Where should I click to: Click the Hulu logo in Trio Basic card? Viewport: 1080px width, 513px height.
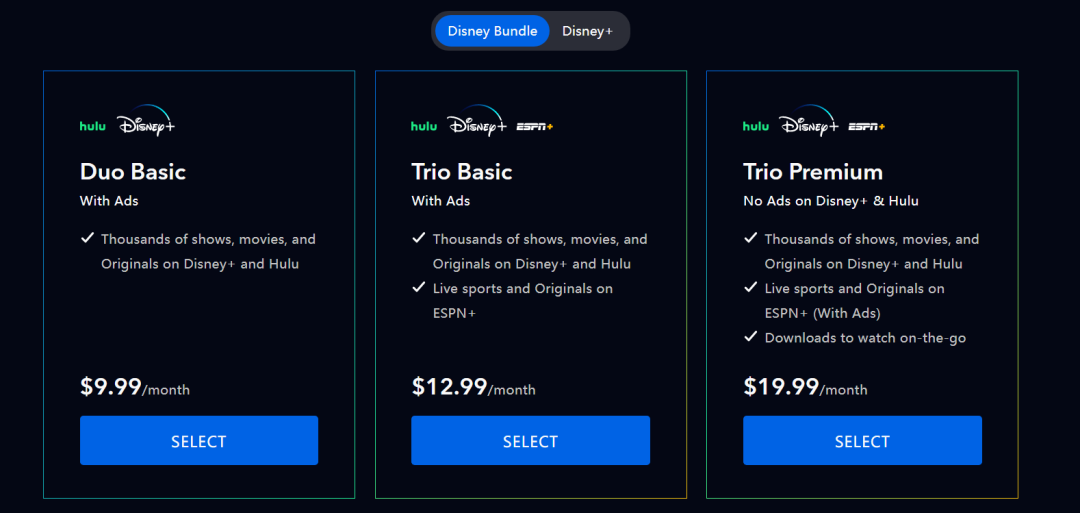click(424, 127)
